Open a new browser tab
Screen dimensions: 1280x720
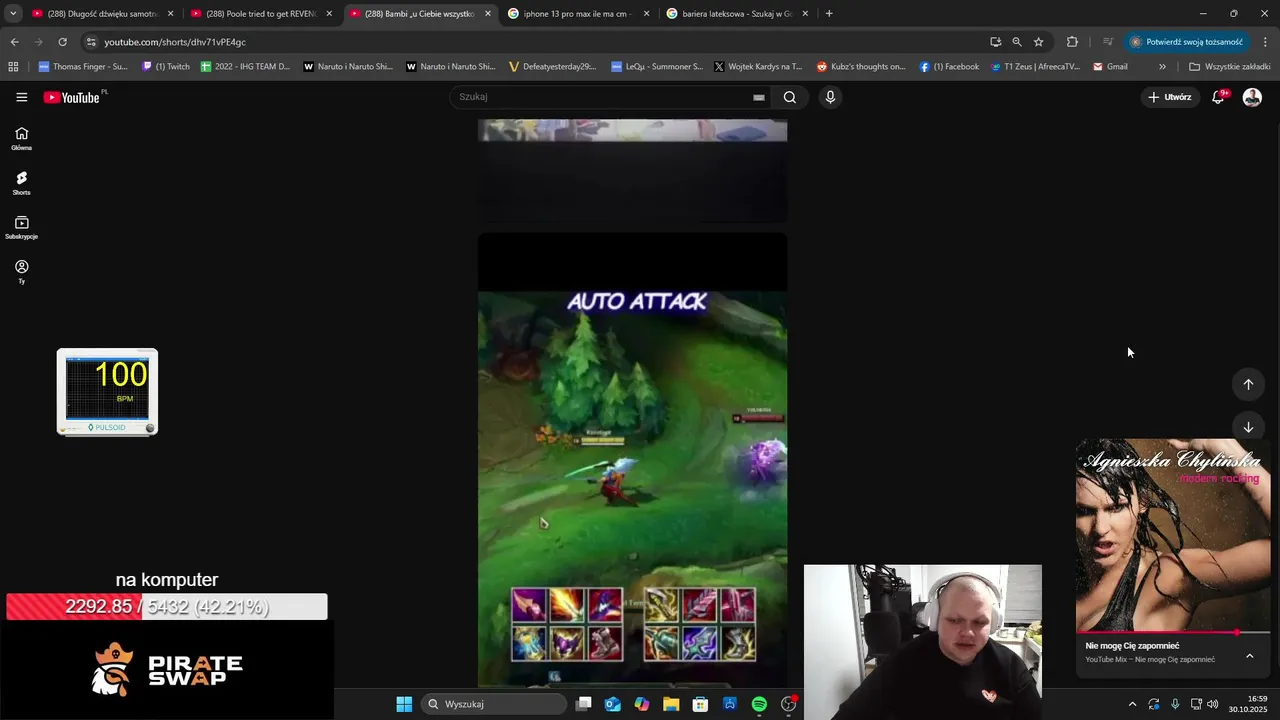tap(829, 14)
